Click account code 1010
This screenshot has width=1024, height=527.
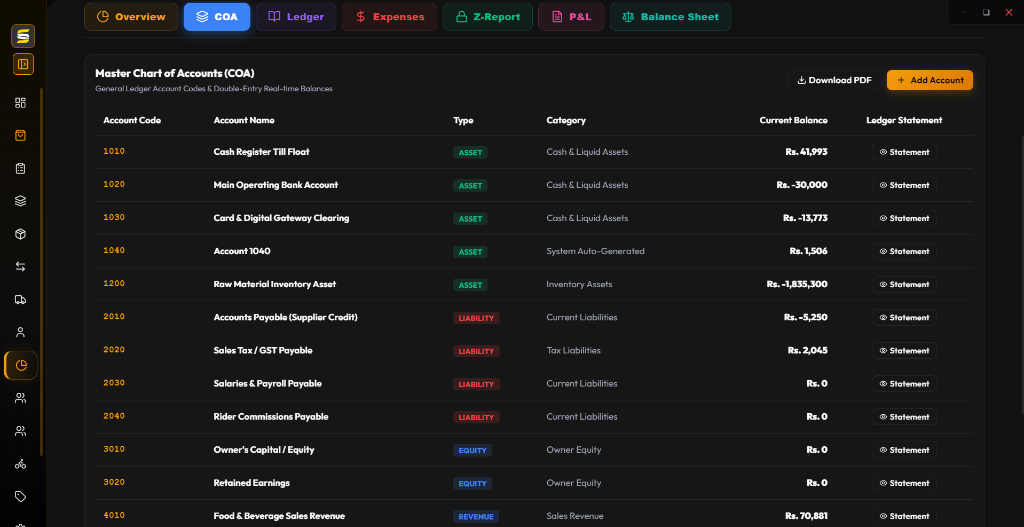click(x=114, y=152)
